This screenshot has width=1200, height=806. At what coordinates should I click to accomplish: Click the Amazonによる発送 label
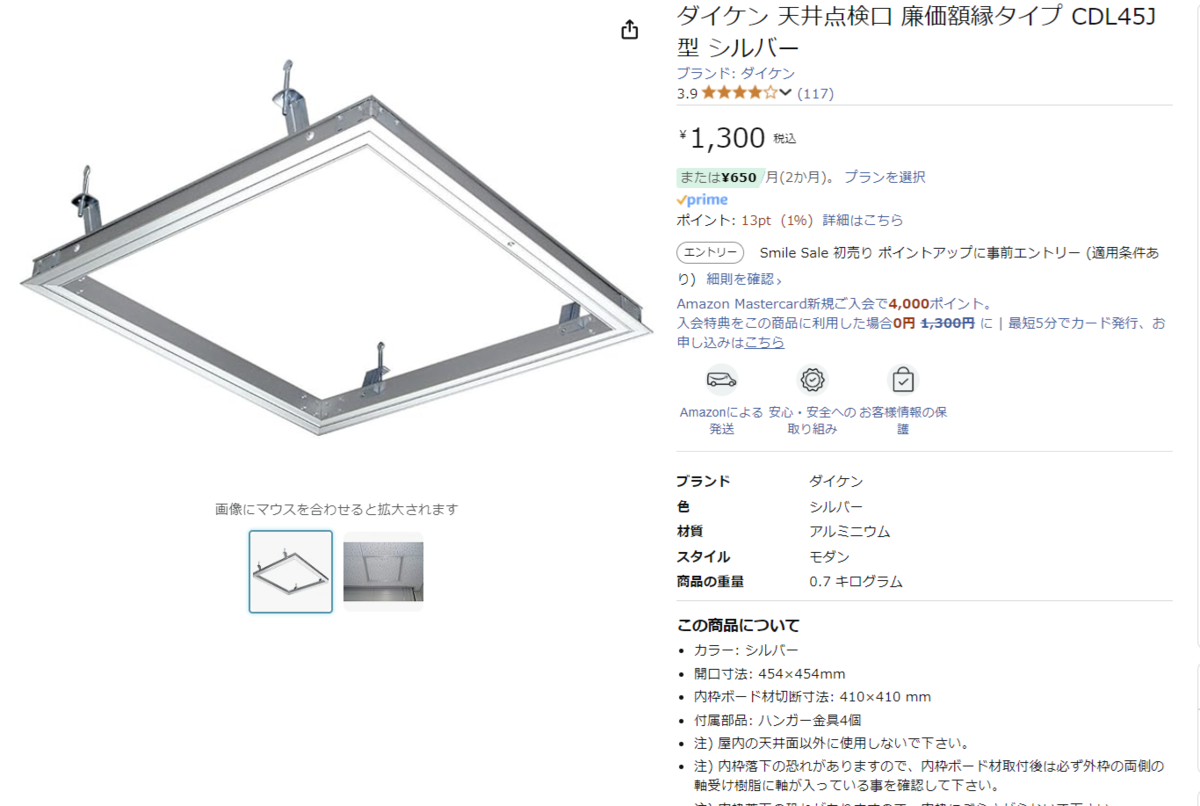[x=722, y=420]
